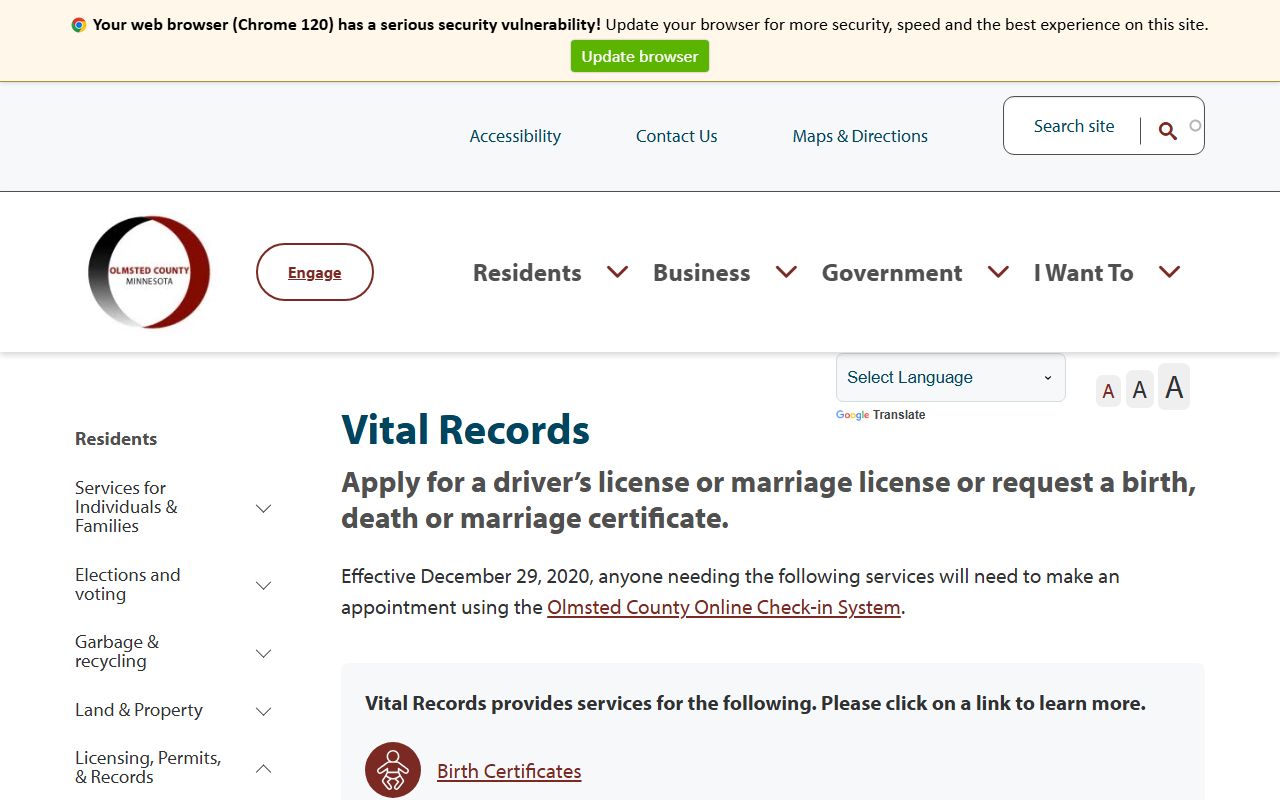Click the Birth Certificates baby icon
The height and width of the screenshot is (800, 1280).
pyautogui.click(x=393, y=770)
